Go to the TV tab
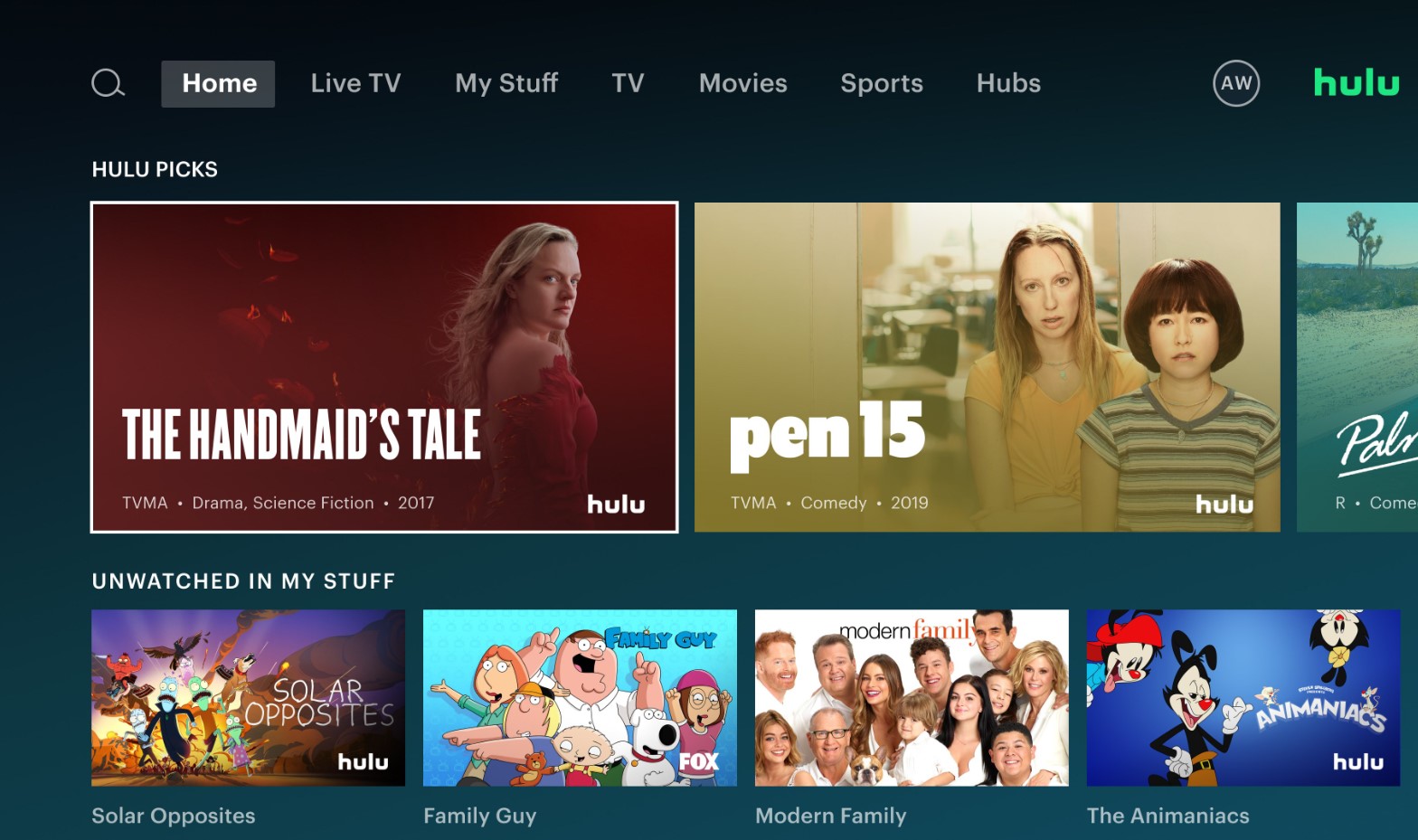 coord(628,83)
